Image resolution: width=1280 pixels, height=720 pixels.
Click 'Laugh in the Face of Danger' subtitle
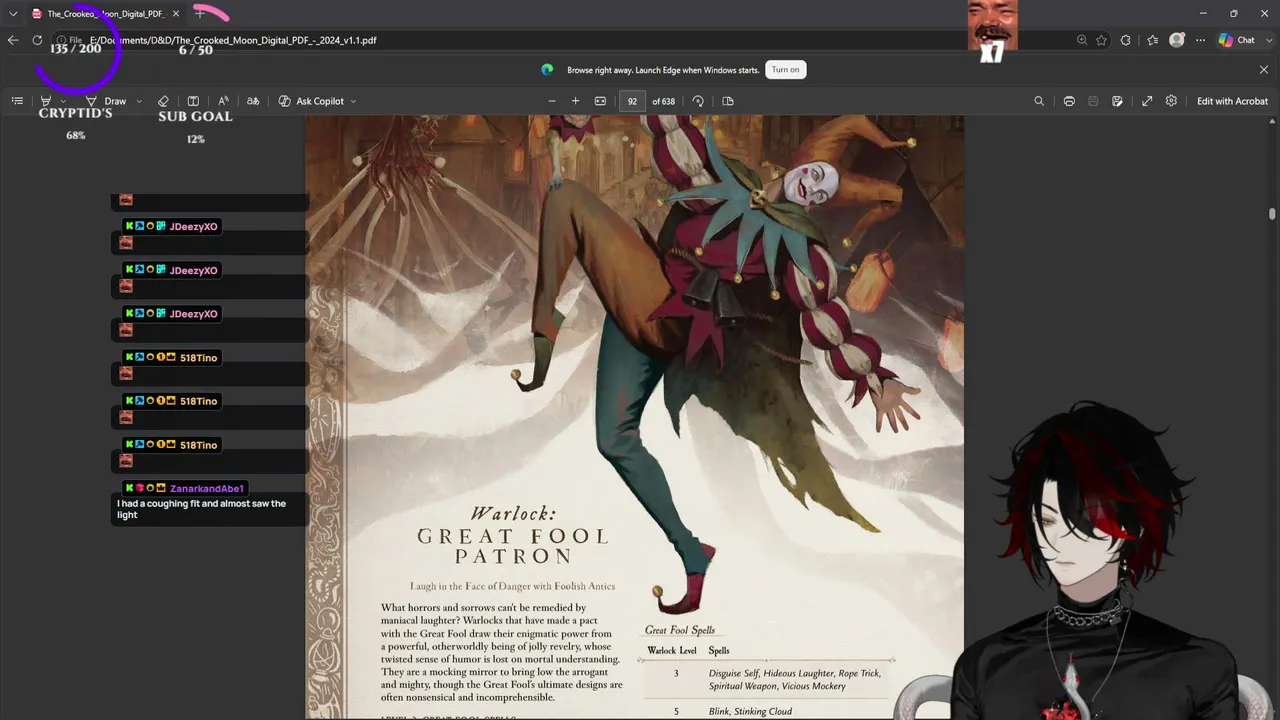coord(512,586)
